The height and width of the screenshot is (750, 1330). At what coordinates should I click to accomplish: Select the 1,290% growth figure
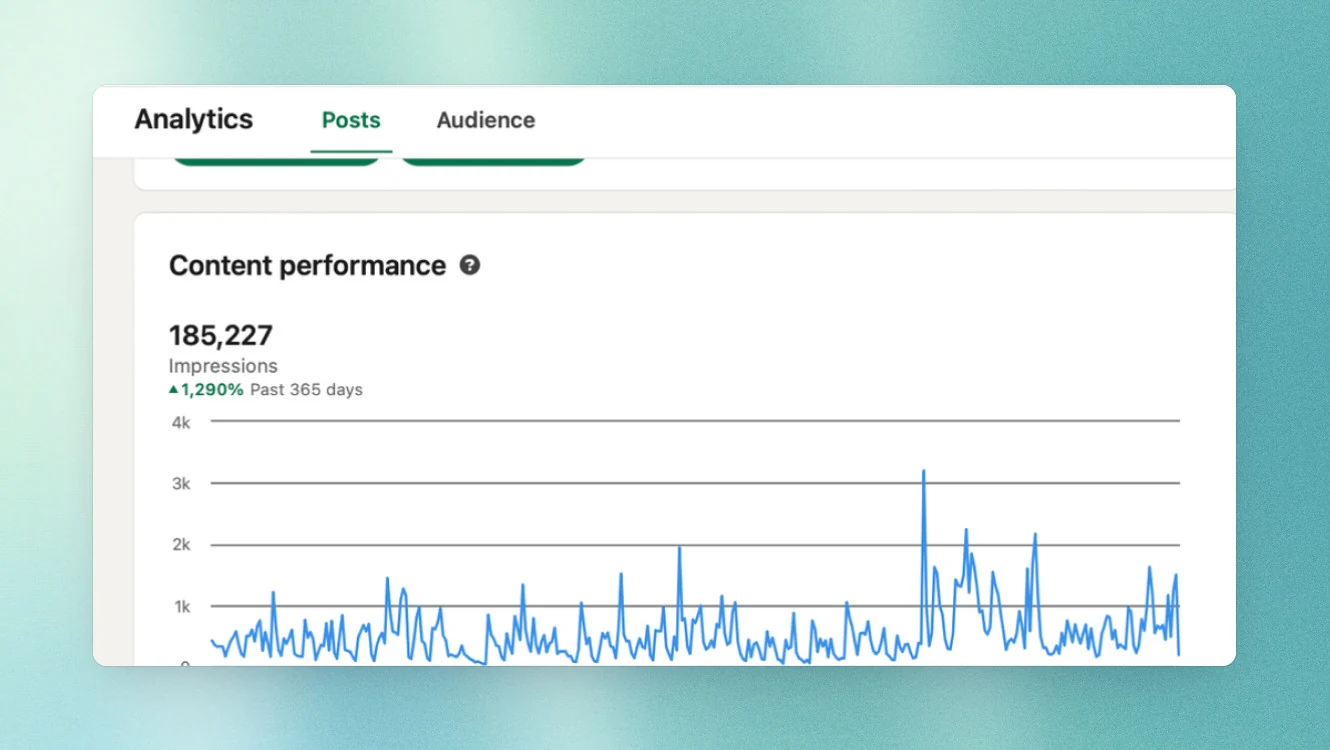point(212,390)
